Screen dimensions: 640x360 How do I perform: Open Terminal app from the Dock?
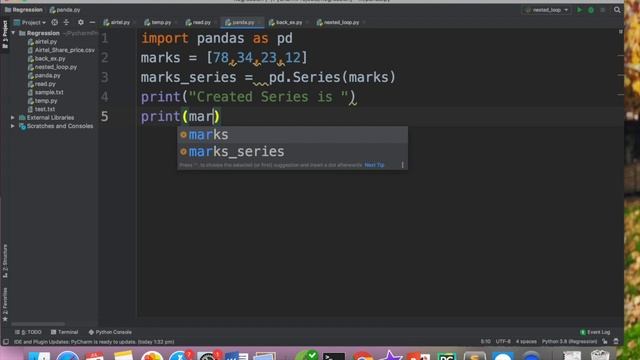(x=334, y=356)
